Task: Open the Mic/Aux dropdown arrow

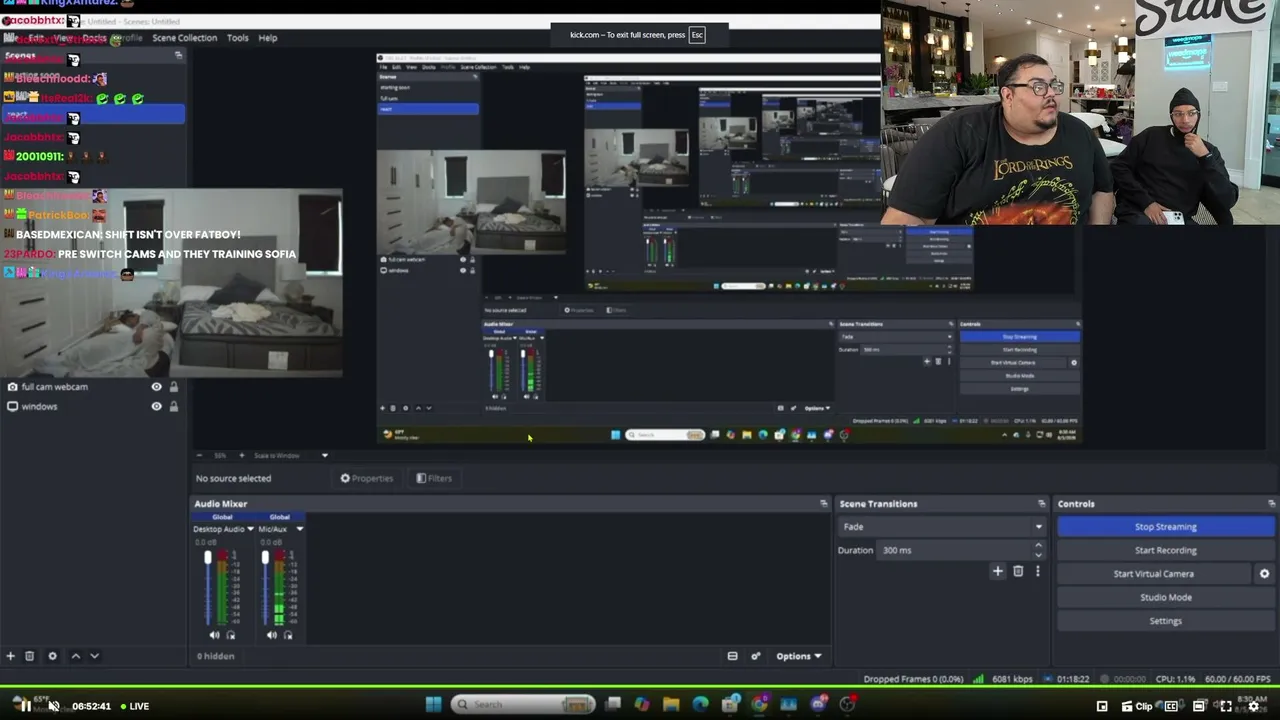Action: click(x=299, y=529)
